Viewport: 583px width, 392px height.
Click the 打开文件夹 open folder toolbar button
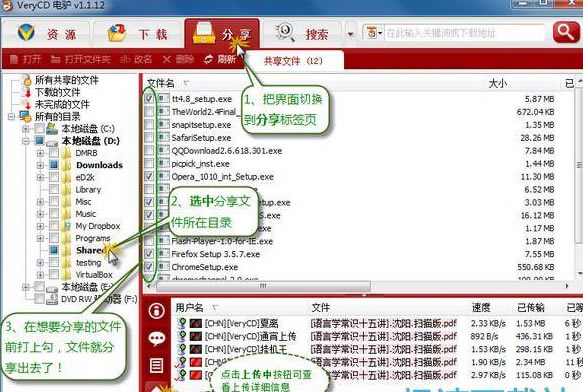tap(81, 60)
